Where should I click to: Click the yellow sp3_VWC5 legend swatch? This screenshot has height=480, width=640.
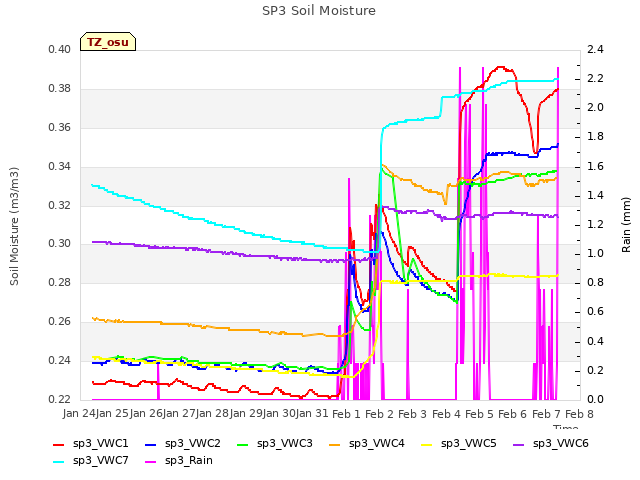[x=427, y=445]
